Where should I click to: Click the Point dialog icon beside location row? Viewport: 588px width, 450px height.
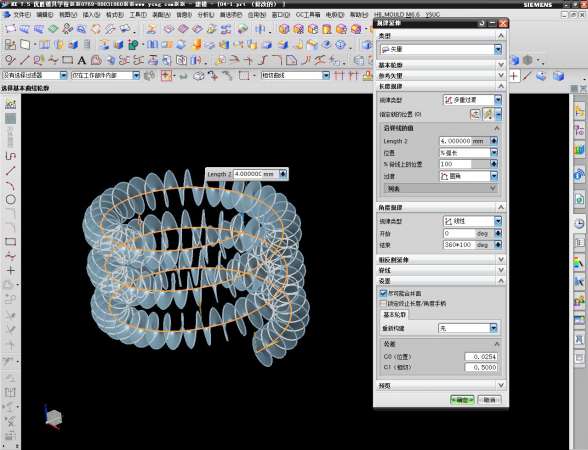pyautogui.click(x=475, y=114)
